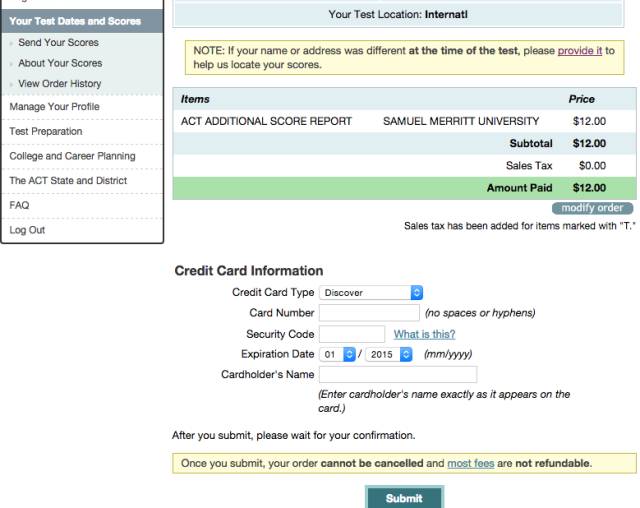Open the FAQ page
640x508 pixels.
[19, 205]
